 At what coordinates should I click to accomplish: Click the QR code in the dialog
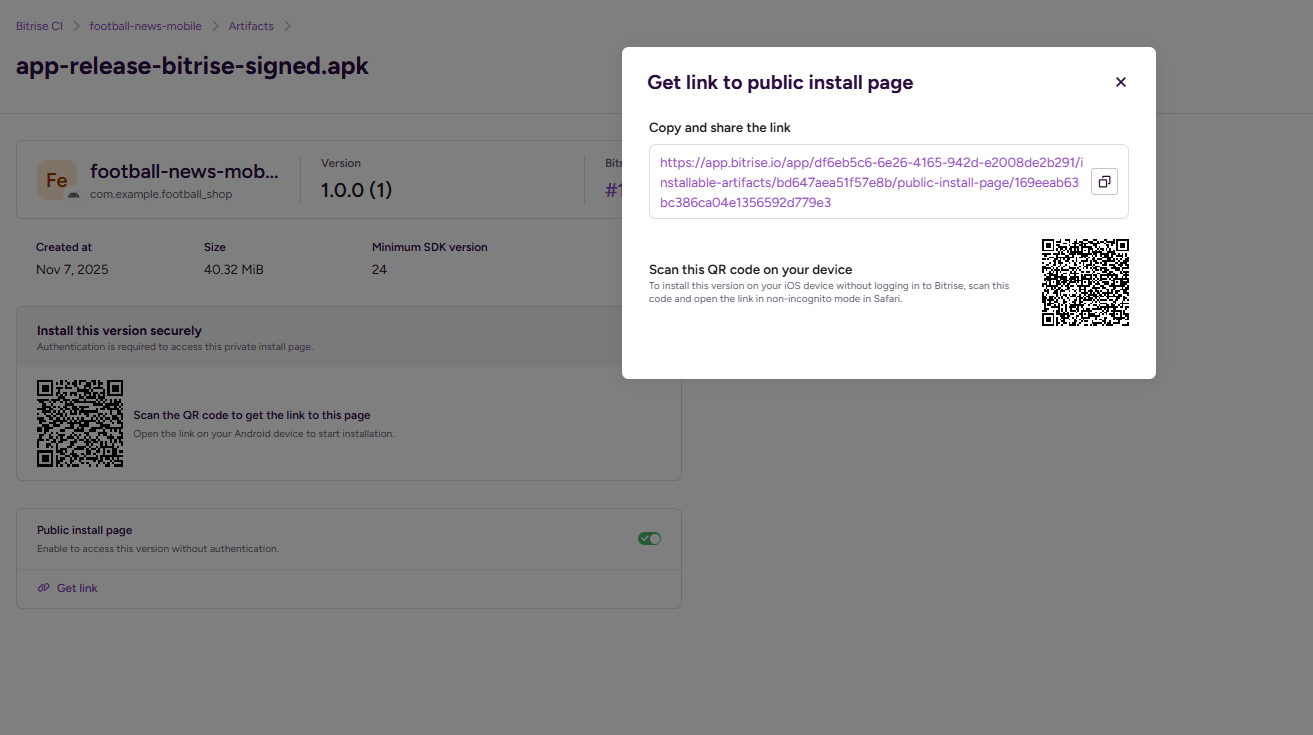pyautogui.click(x=1085, y=282)
